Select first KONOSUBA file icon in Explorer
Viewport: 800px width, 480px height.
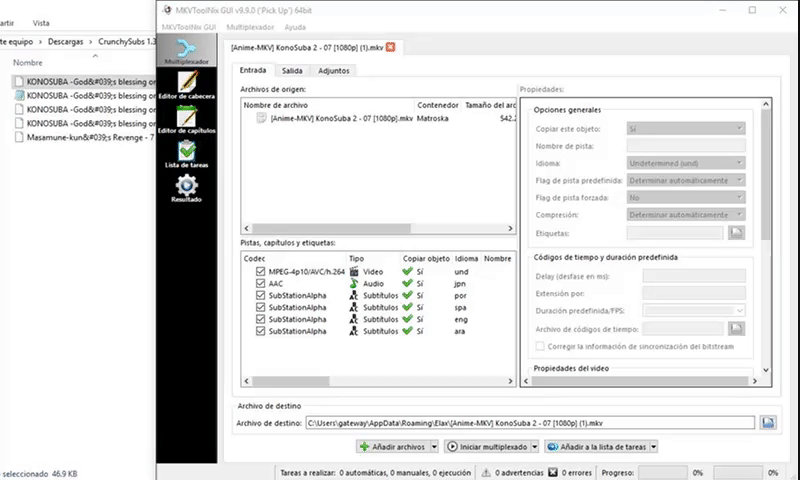point(19,82)
